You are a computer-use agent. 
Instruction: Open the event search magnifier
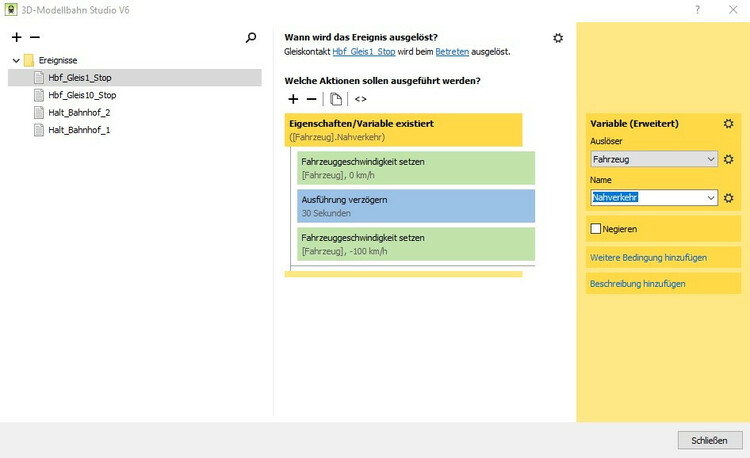click(x=251, y=38)
